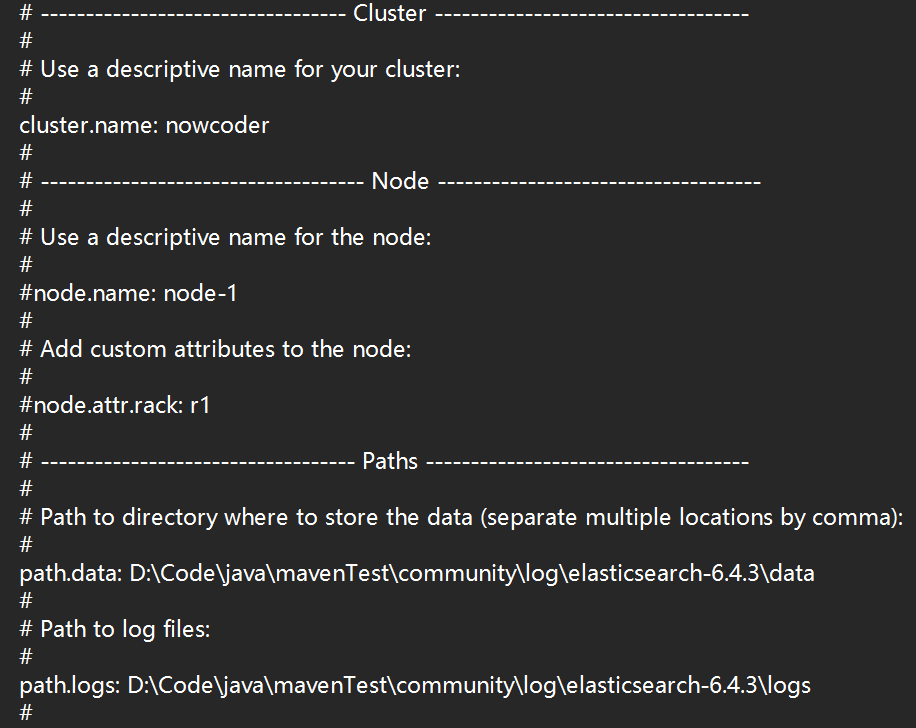Place cursor on the 'node-1' value
The image size is (916, 728).
click(200, 294)
